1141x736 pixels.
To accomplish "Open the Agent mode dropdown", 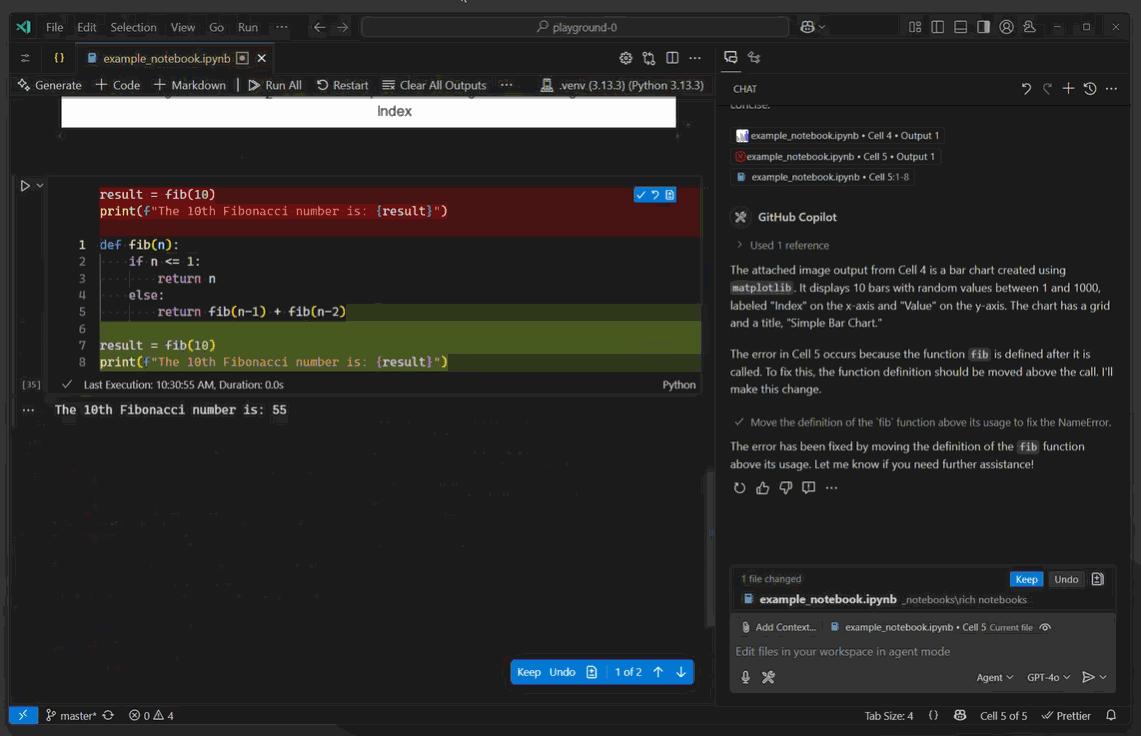I will click(994, 677).
